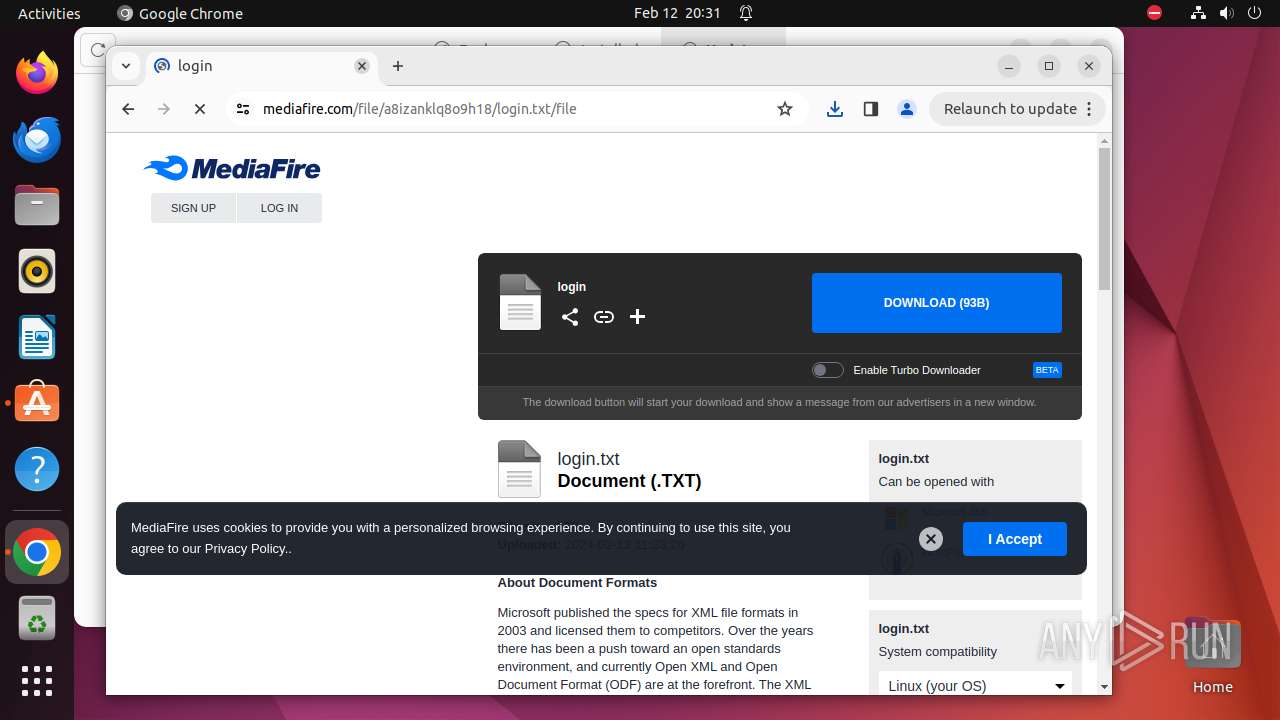Click LOG IN button
Screen dimensions: 1280x720
(279, 208)
